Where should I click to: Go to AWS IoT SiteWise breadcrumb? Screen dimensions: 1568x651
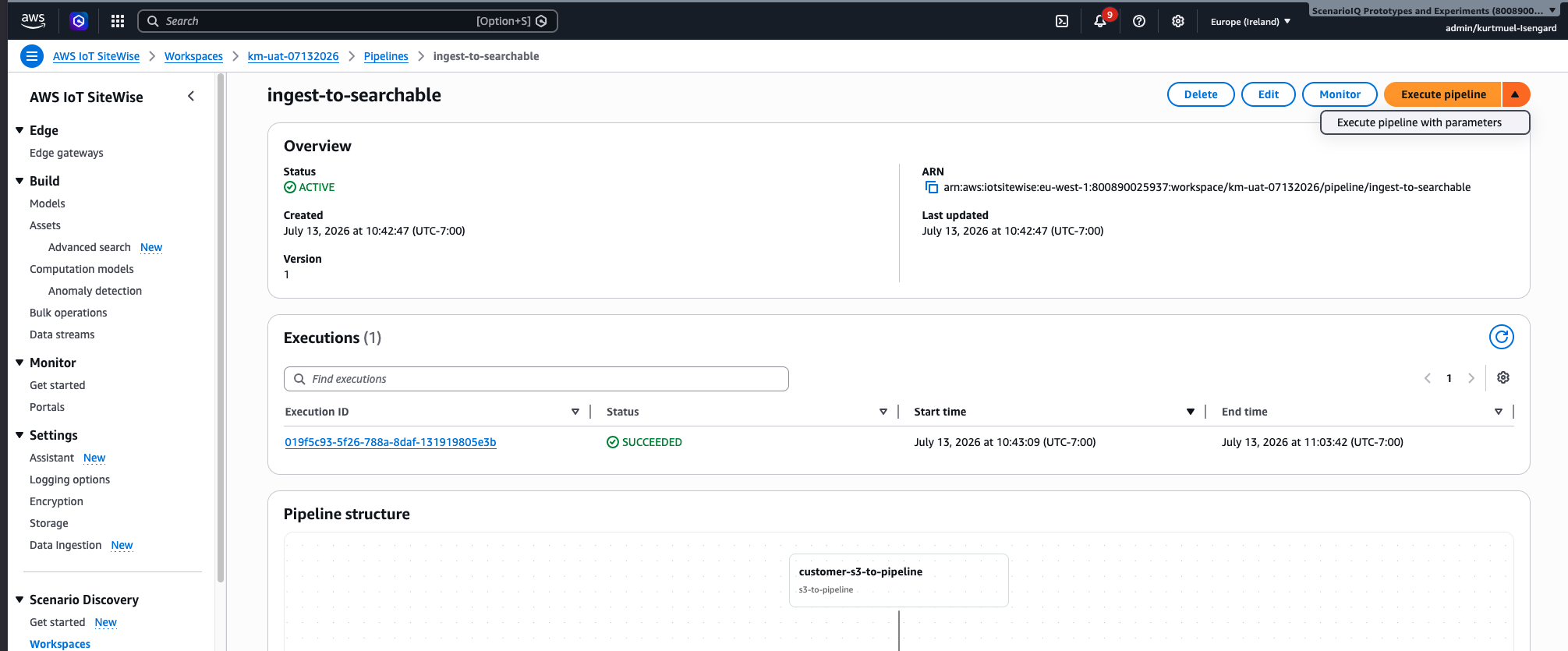click(97, 56)
